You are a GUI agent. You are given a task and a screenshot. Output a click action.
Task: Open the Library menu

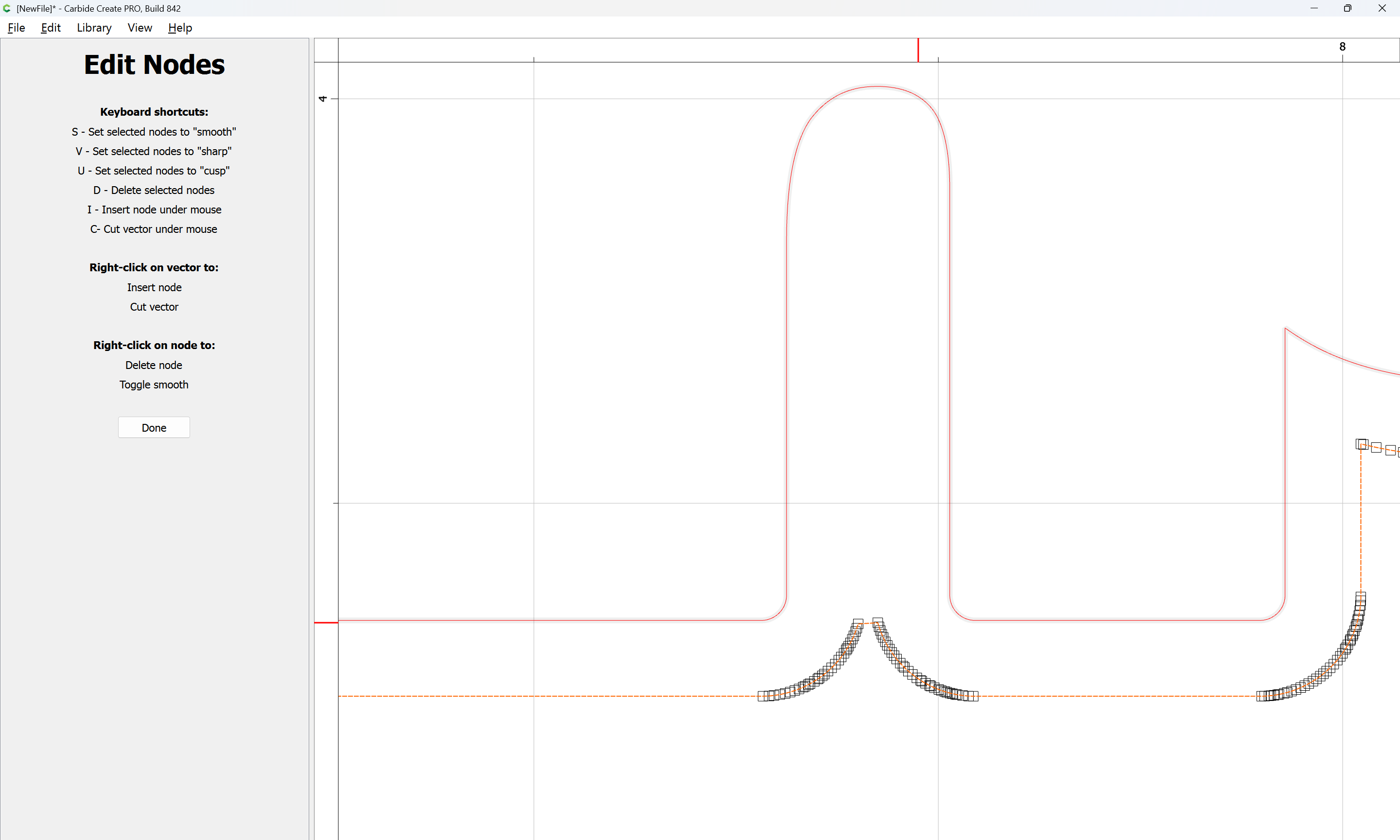click(94, 28)
